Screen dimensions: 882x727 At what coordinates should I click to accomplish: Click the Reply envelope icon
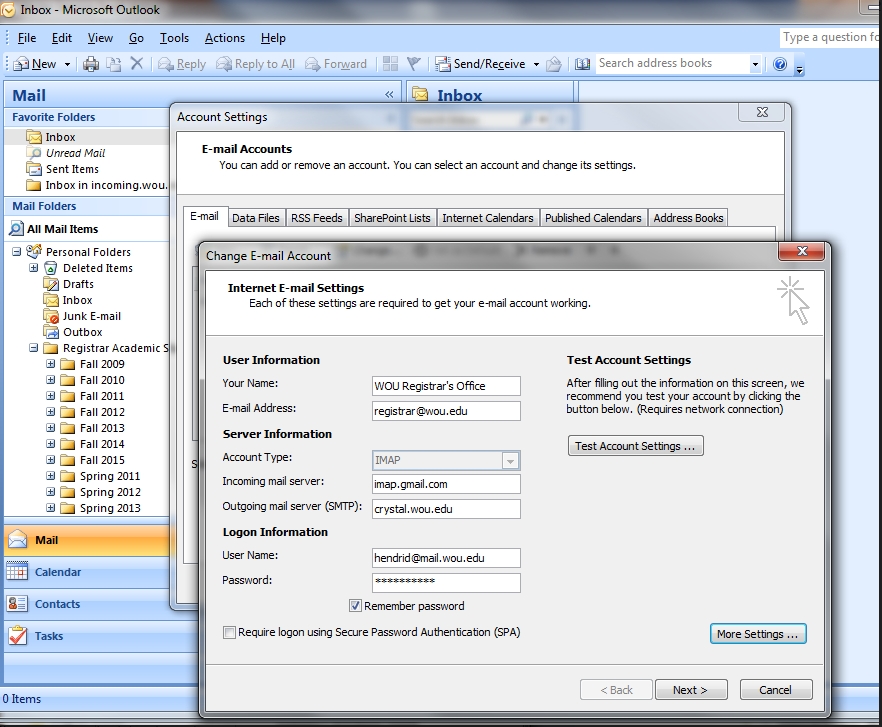(165, 64)
